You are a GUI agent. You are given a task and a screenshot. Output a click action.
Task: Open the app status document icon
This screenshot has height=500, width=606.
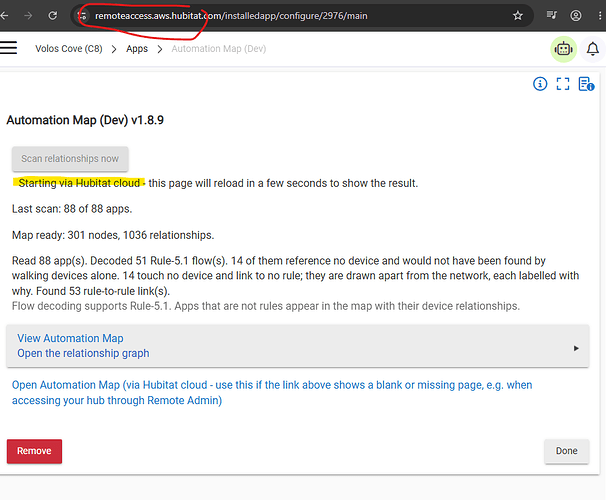(x=586, y=83)
